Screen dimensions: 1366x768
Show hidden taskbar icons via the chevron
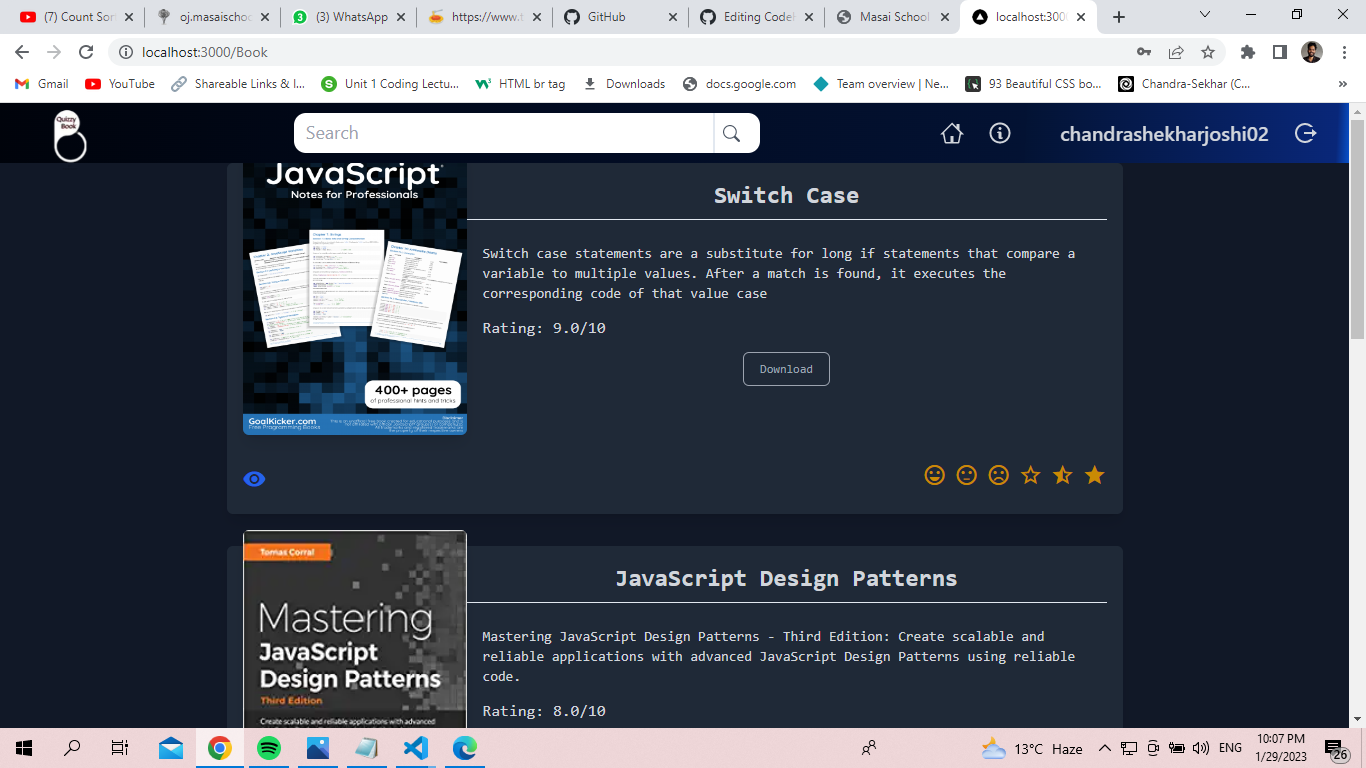click(1105, 747)
